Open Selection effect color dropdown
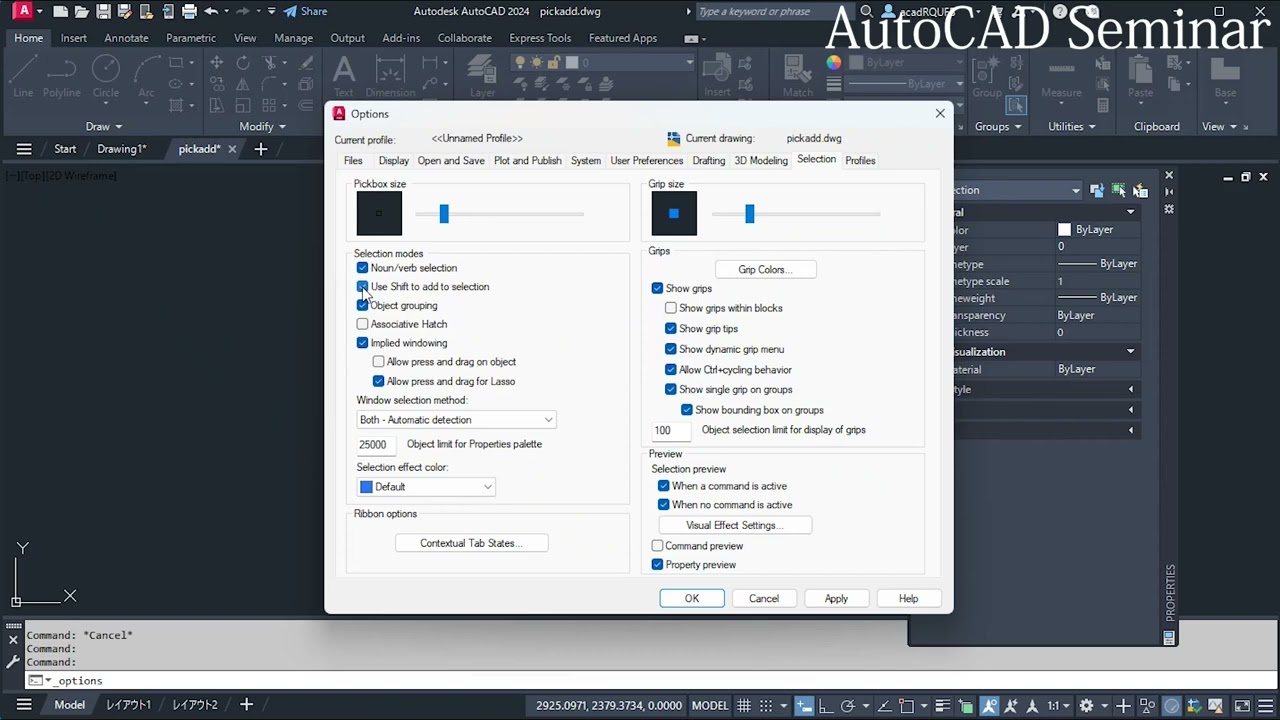The image size is (1280, 720). pyautogui.click(x=426, y=487)
